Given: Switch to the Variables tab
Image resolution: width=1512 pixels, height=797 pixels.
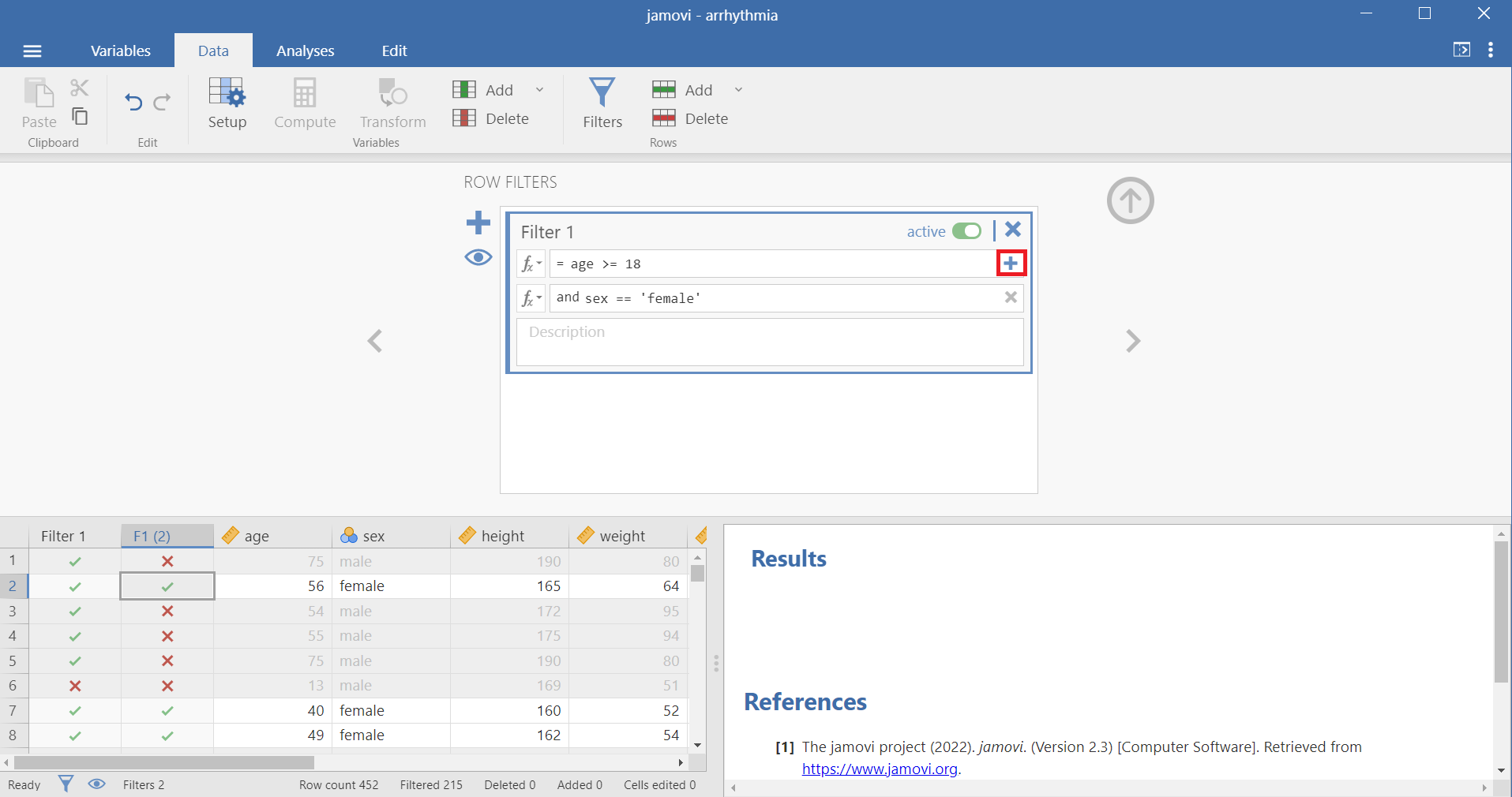Looking at the screenshot, I should click(x=120, y=51).
